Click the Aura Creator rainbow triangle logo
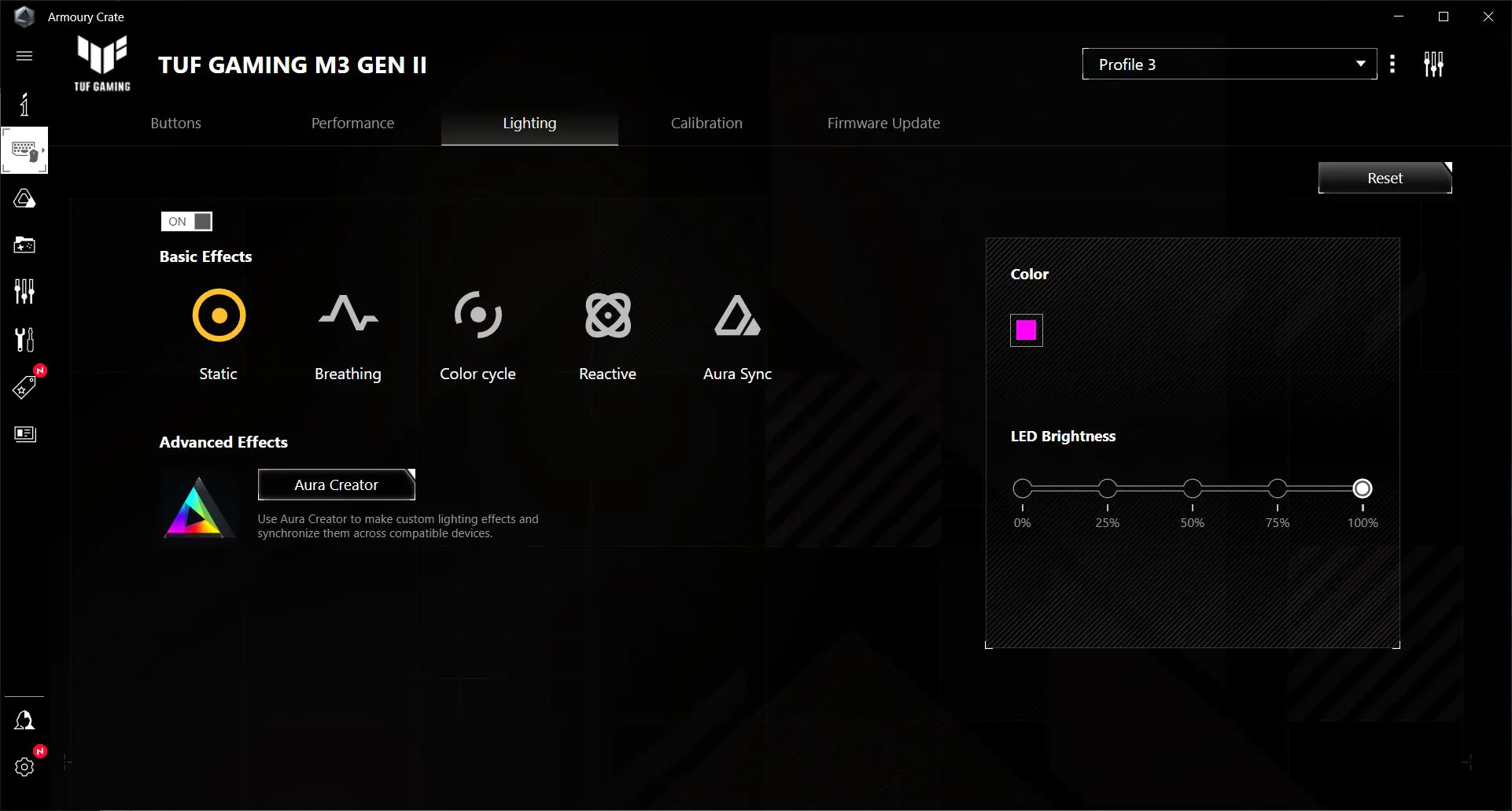Image resolution: width=1512 pixels, height=811 pixels. (197, 507)
